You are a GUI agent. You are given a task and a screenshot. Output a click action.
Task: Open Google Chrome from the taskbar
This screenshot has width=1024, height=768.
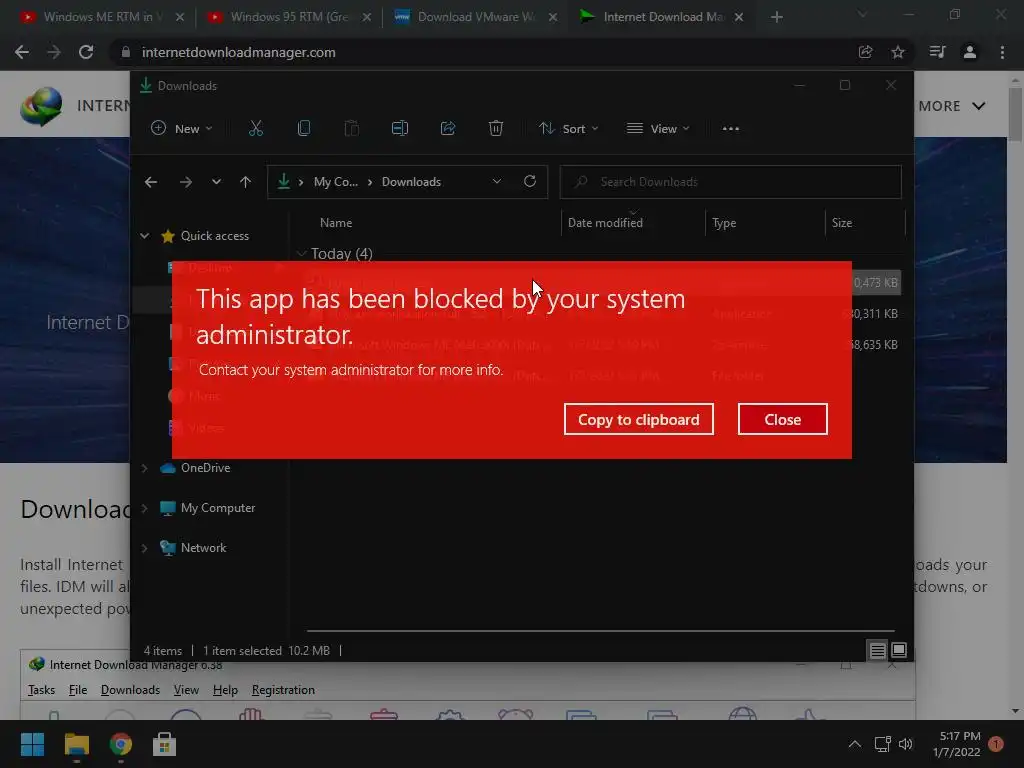click(x=121, y=744)
